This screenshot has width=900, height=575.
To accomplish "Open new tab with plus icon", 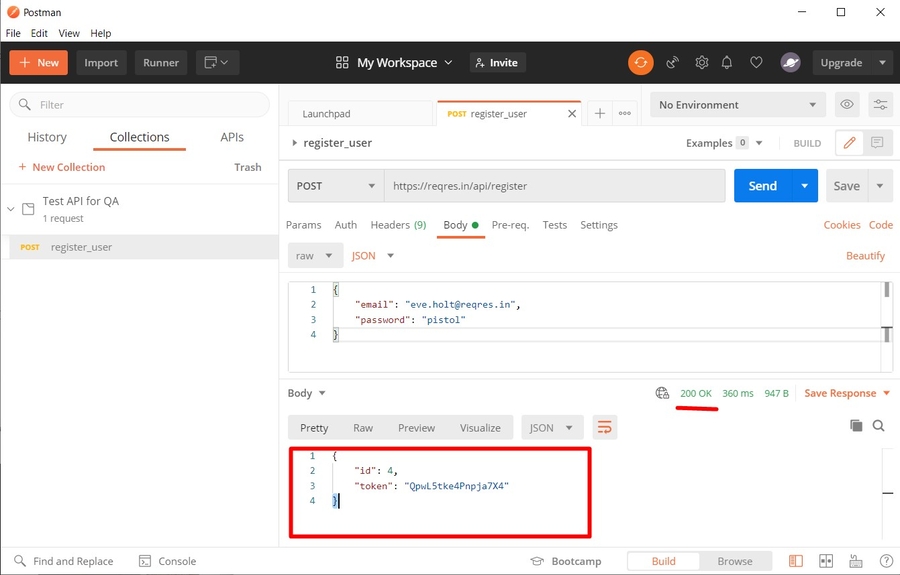I will 600,114.
